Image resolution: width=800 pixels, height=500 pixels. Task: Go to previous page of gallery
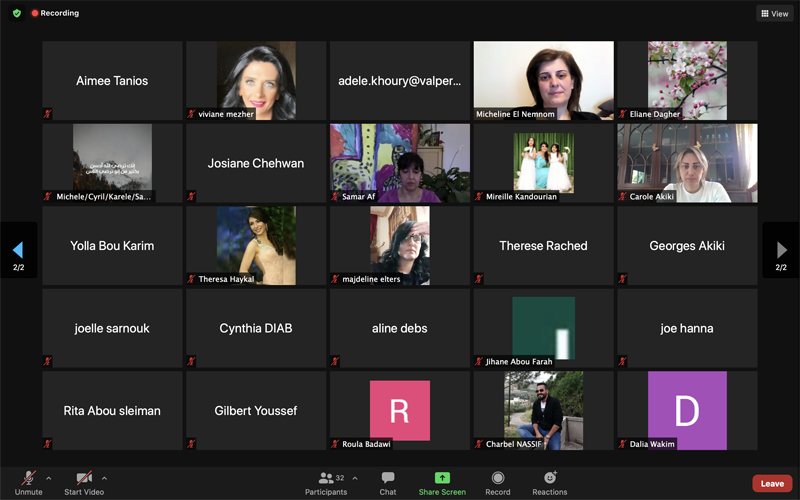pyautogui.click(x=18, y=250)
